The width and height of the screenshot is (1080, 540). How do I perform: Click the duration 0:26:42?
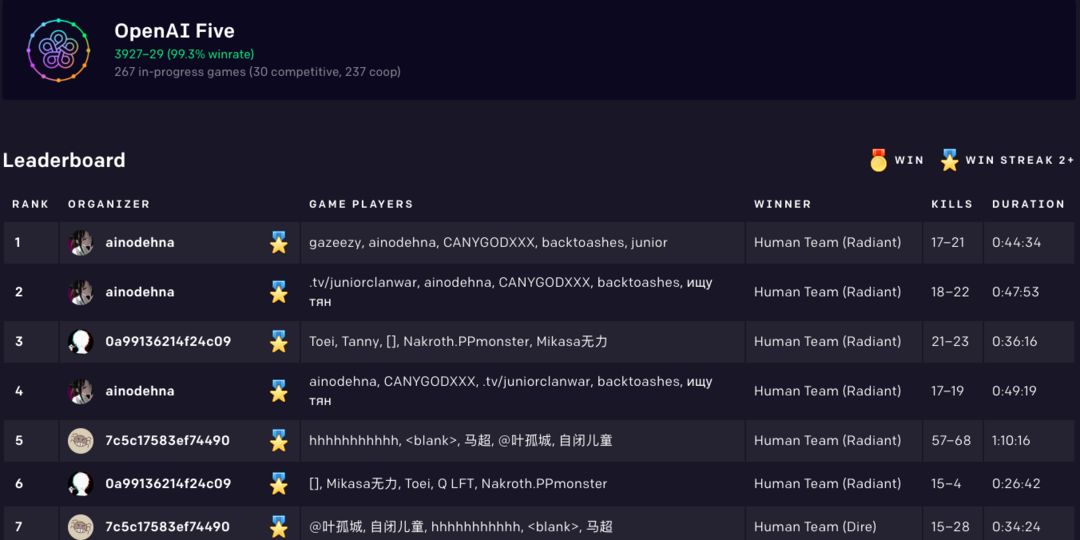pyautogui.click(x=1016, y=484)
